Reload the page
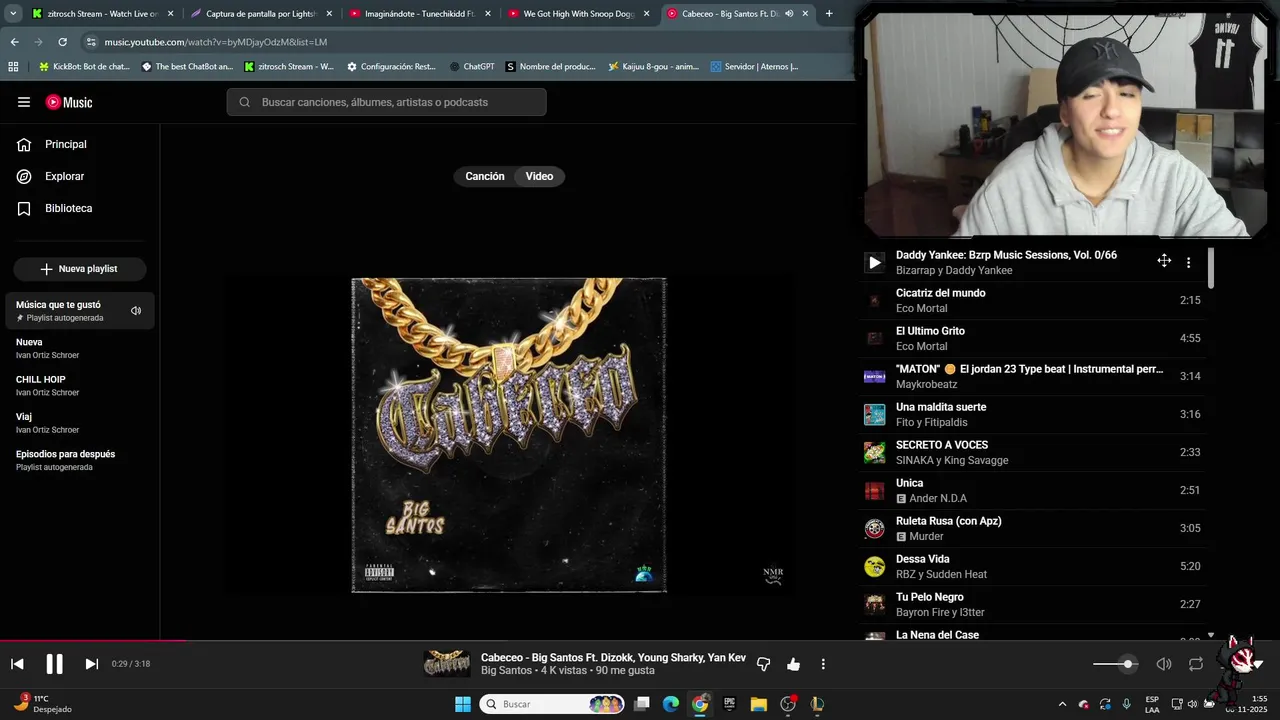This screenshot has width=1280, height=720. [62, 42]
